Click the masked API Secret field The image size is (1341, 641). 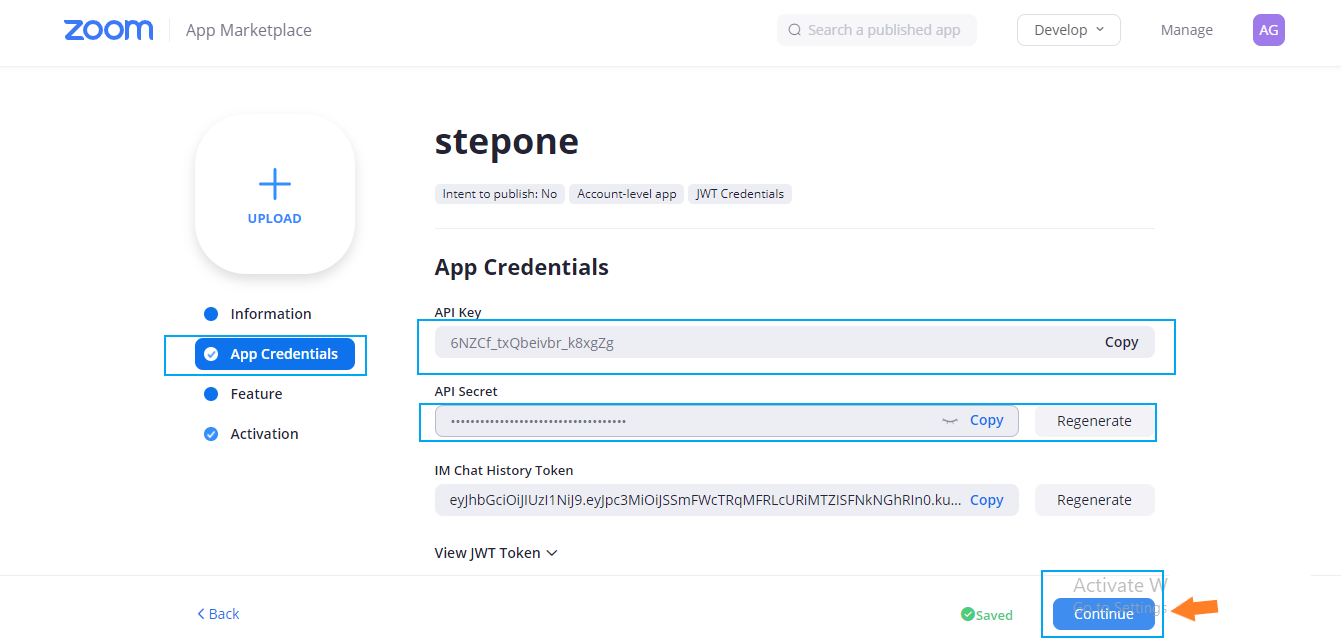click(x=727, y=421)
